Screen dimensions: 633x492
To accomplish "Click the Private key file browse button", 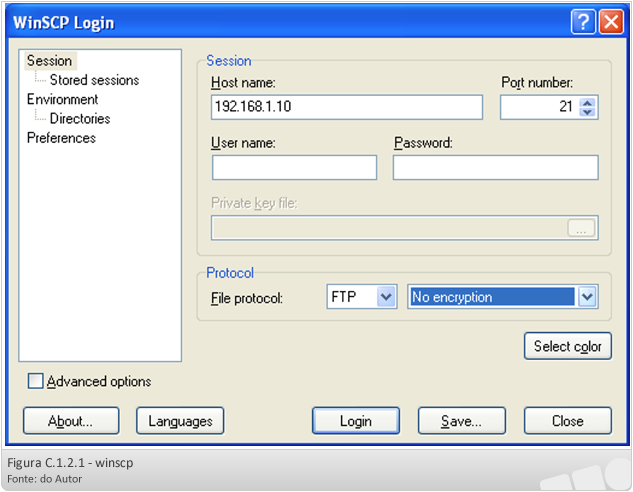I will point(581,228).
